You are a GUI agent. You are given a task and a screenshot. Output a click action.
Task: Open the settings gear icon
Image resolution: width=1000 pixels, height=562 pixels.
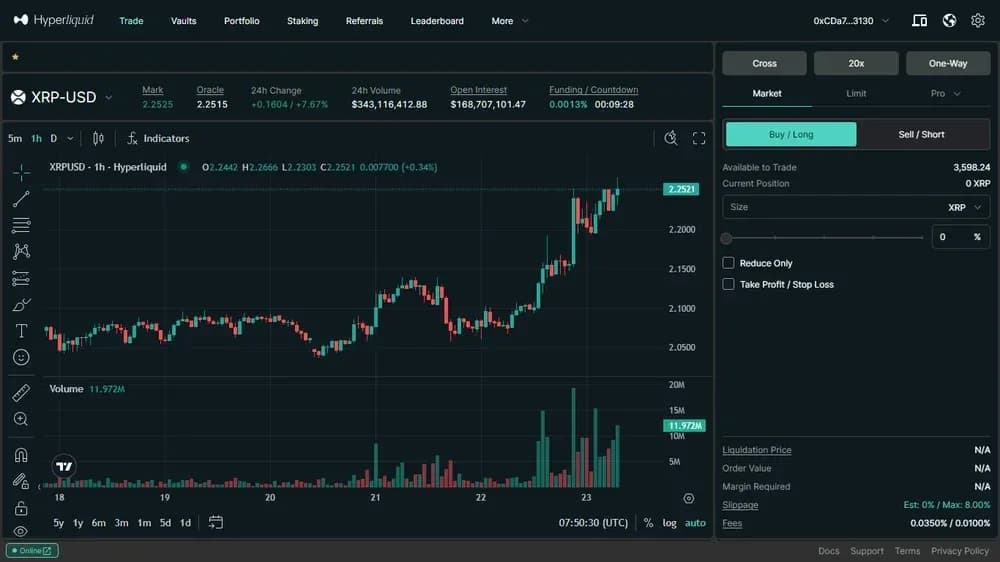pyautogui.click(x=977, y=20)
